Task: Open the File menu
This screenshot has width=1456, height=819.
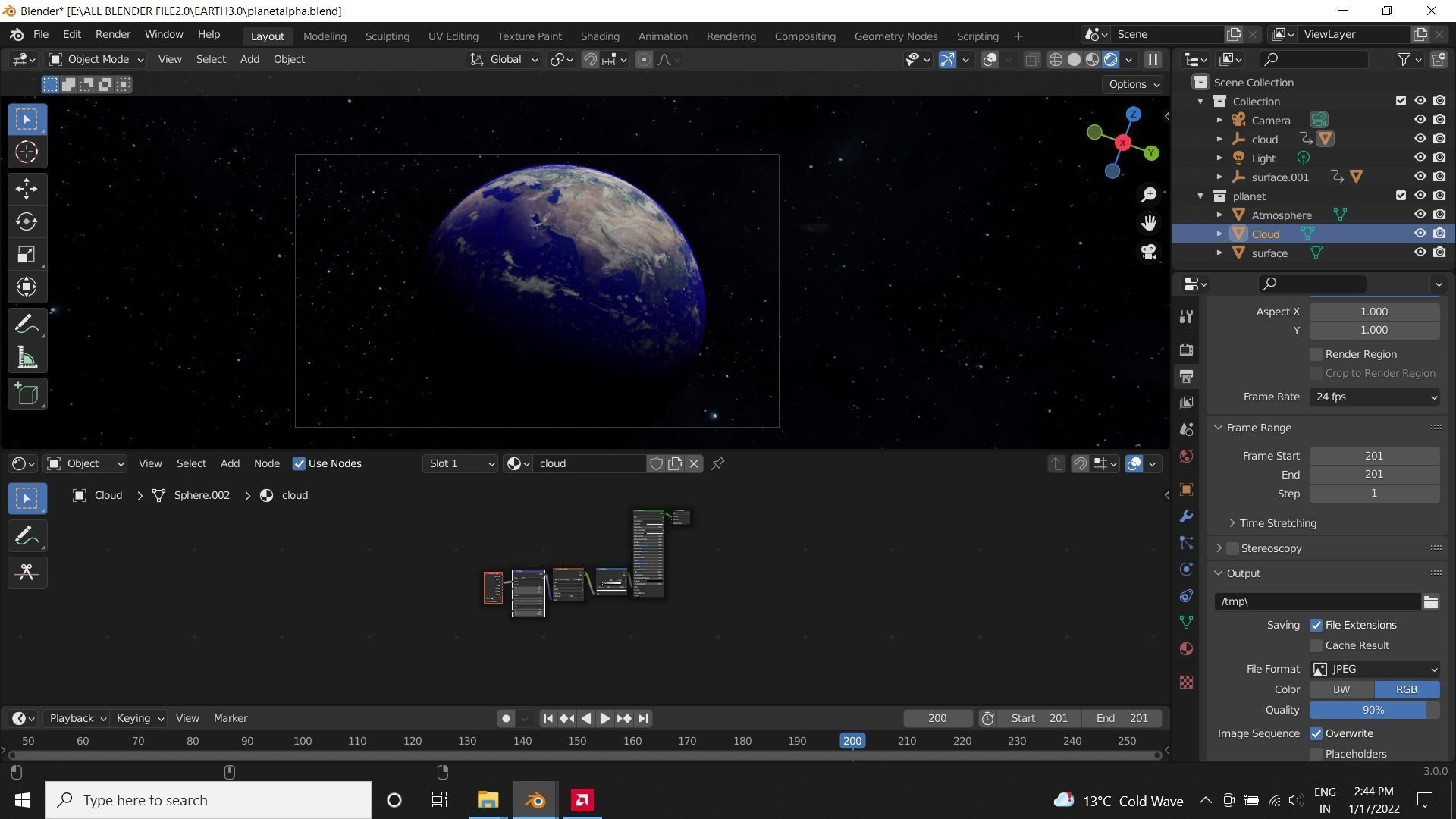Action: point(41,34)
